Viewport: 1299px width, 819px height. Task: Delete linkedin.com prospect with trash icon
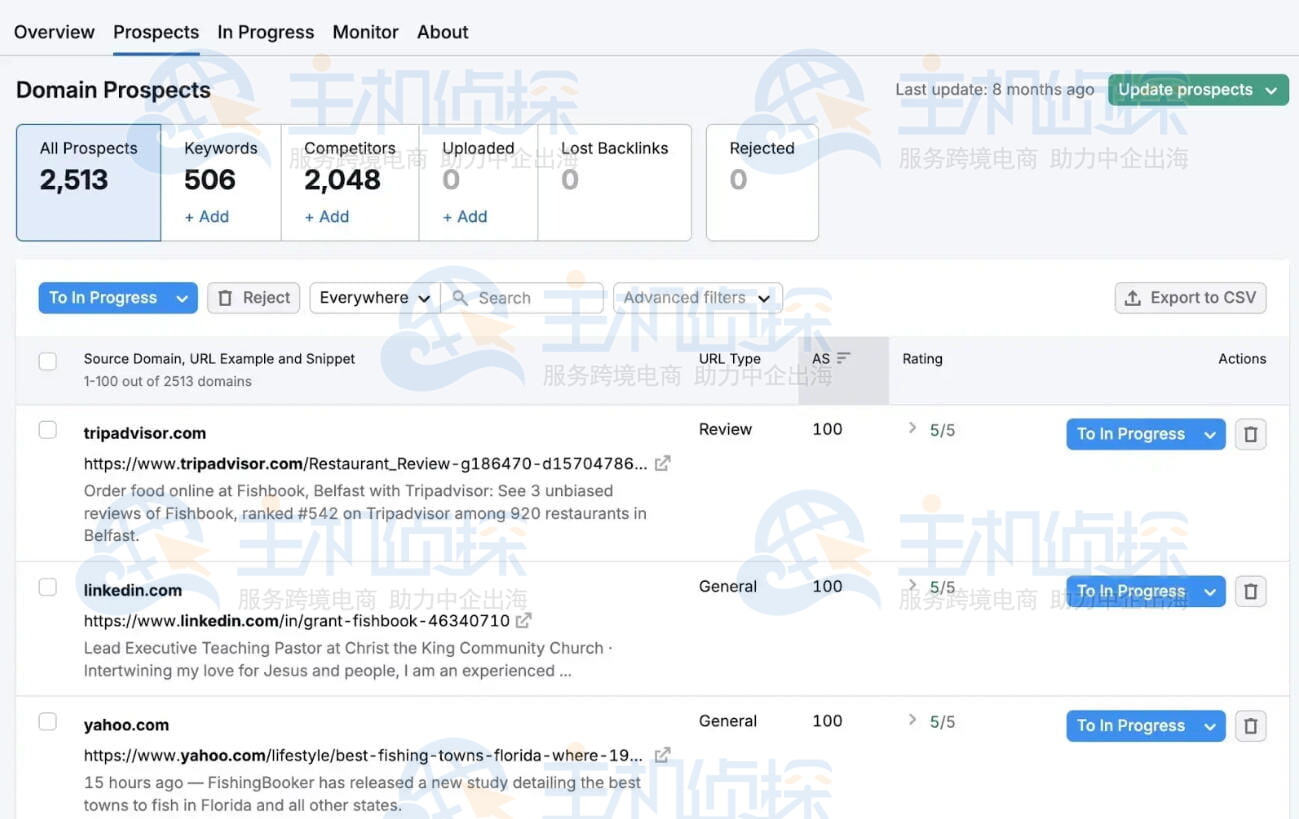(x=1250, y=591)
